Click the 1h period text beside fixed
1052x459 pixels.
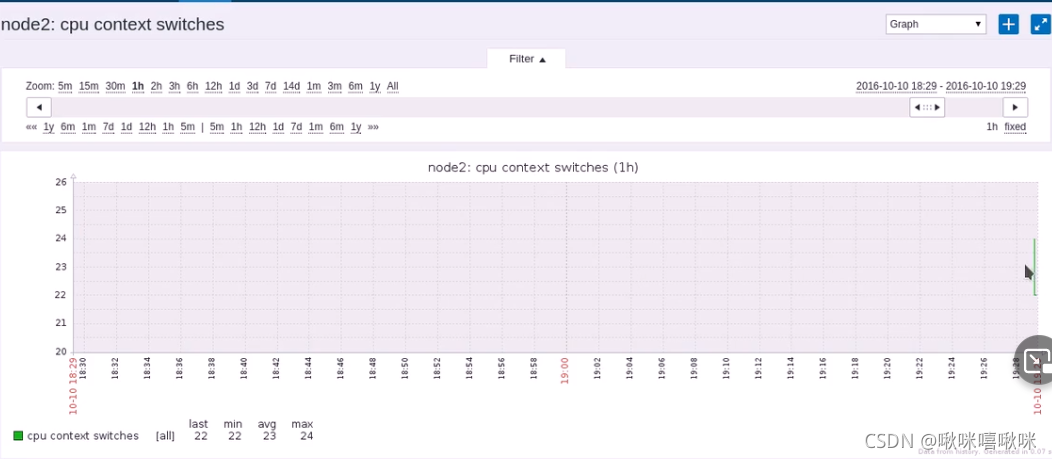click(992, 127)
